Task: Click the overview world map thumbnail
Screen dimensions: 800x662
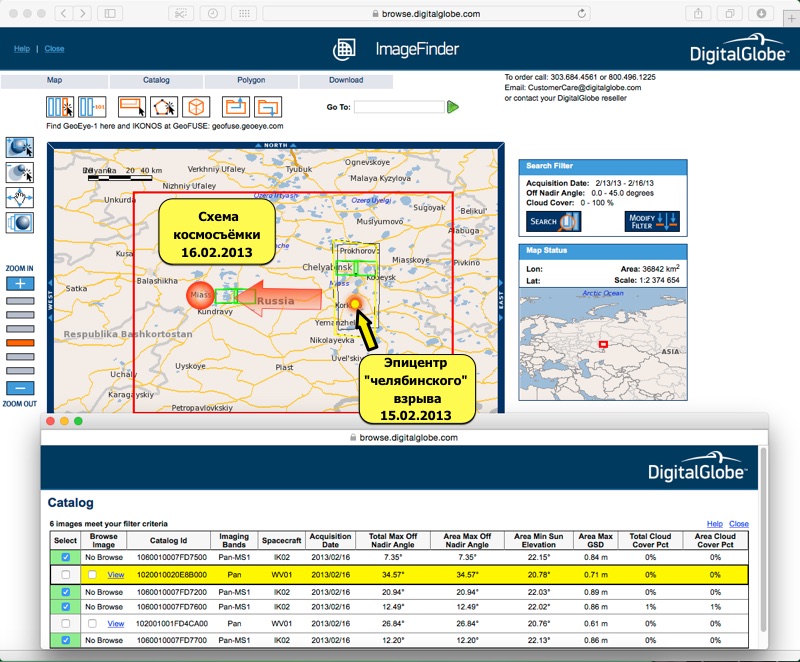Action: click(x=603, y=344)
